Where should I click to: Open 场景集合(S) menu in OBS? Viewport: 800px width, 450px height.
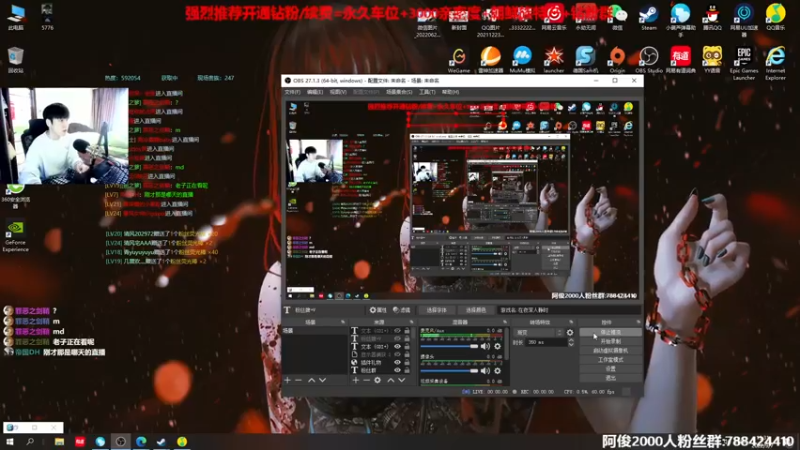(x=399, y=92)
